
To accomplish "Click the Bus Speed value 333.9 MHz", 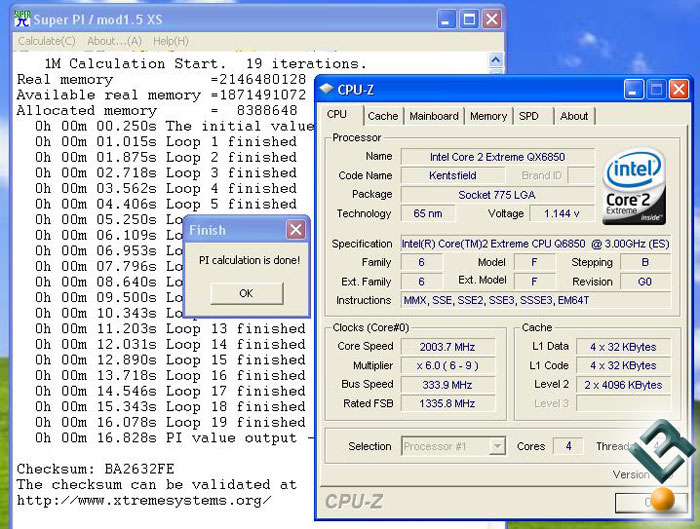I will [448, 385].
